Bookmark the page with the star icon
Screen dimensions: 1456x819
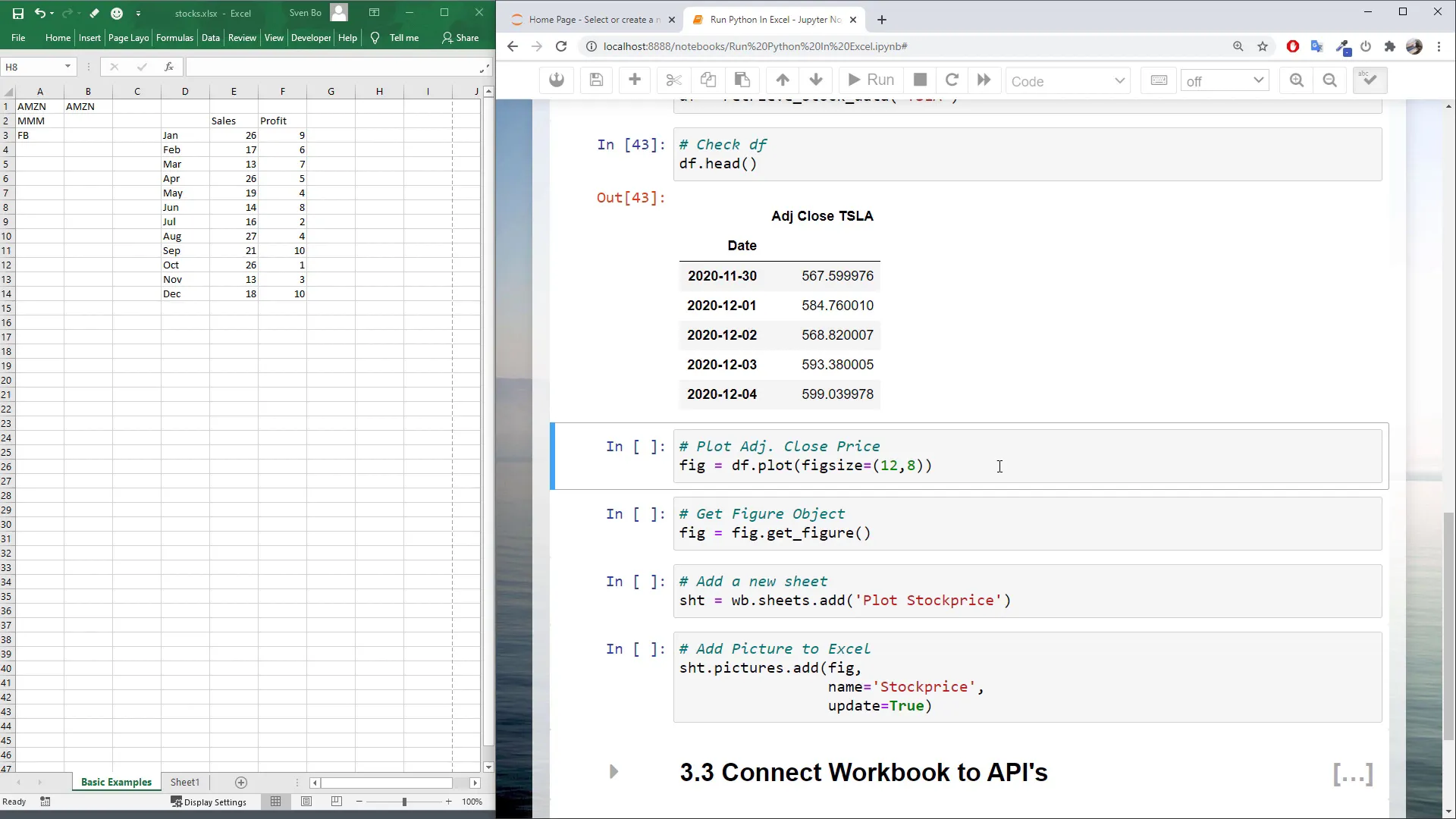(1263, 46)
